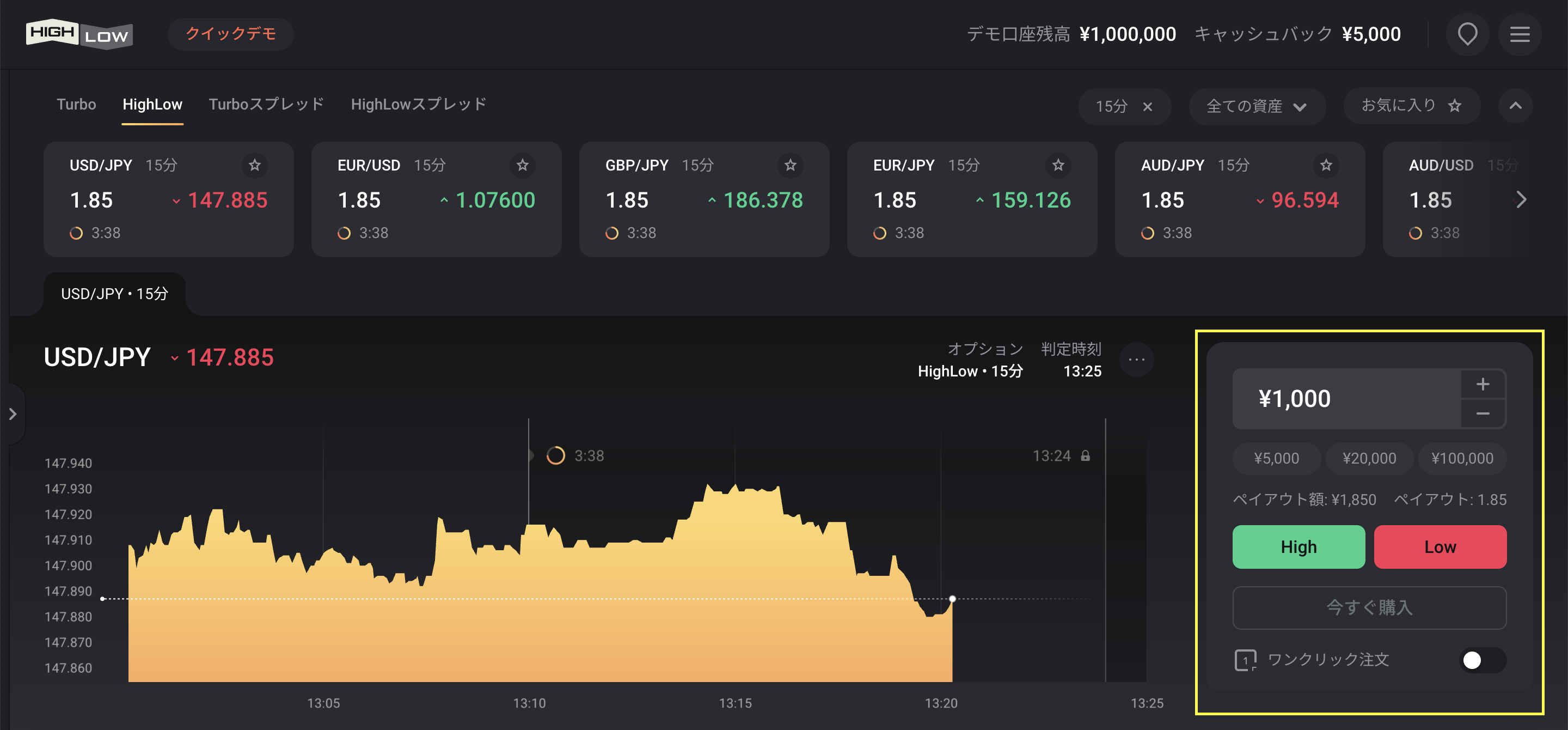
Task: Choose the ¥5,000 preset amount
Action: [x=1276, y=458]
